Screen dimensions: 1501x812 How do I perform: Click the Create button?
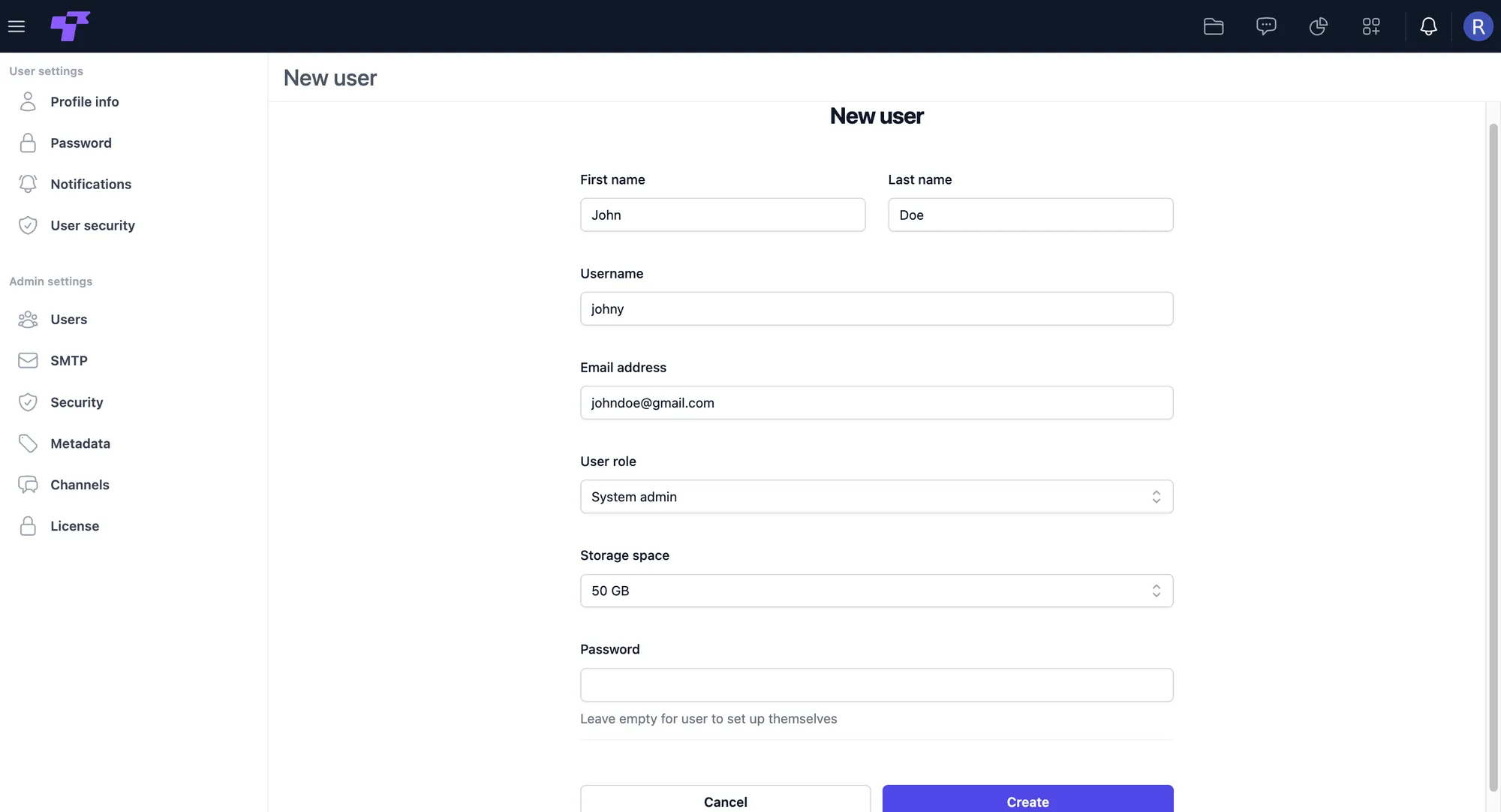[x=1027, y=799]
